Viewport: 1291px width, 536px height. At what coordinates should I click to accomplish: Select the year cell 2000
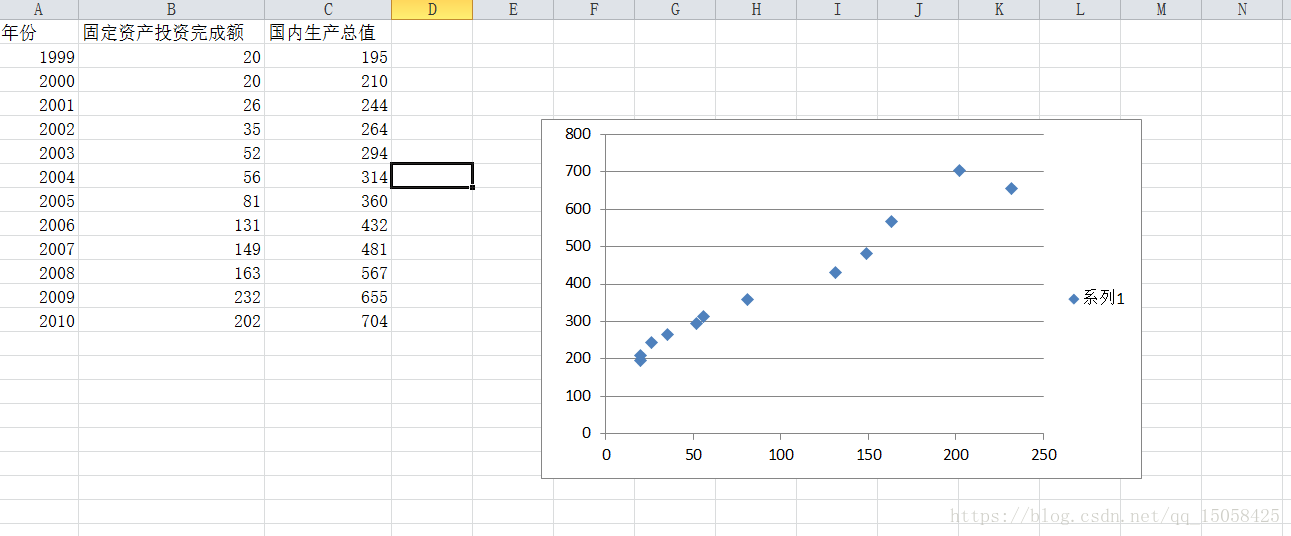39,80
